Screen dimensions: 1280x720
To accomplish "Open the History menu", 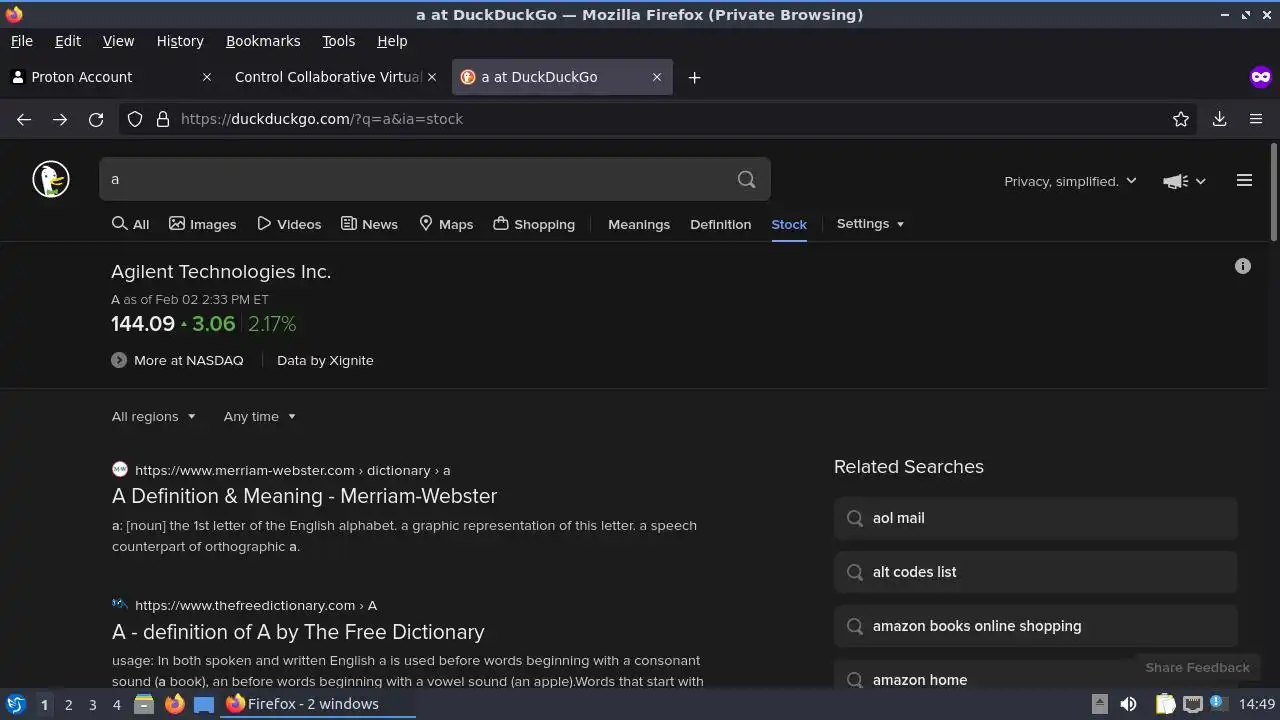I will [180, 41].
